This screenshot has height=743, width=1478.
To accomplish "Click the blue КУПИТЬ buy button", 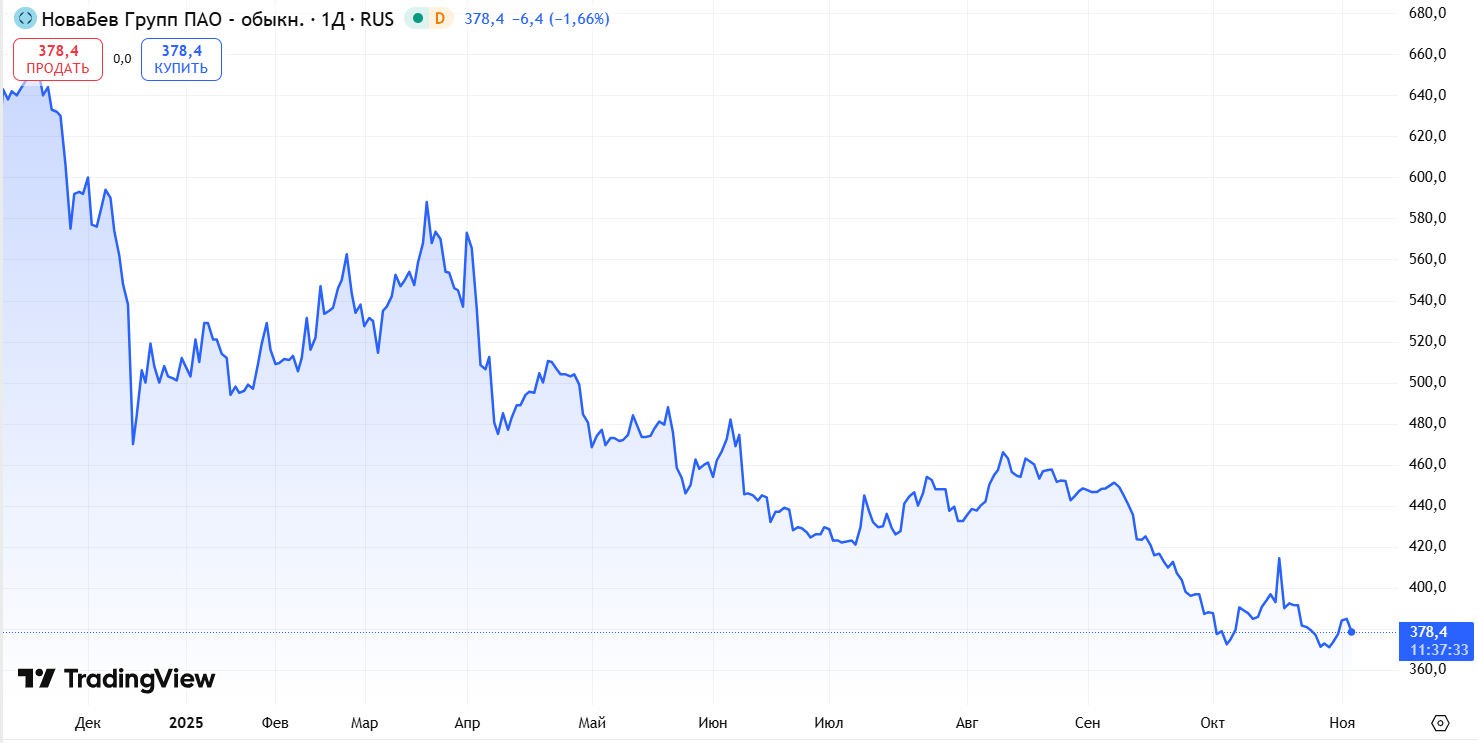I will (181, 59).
